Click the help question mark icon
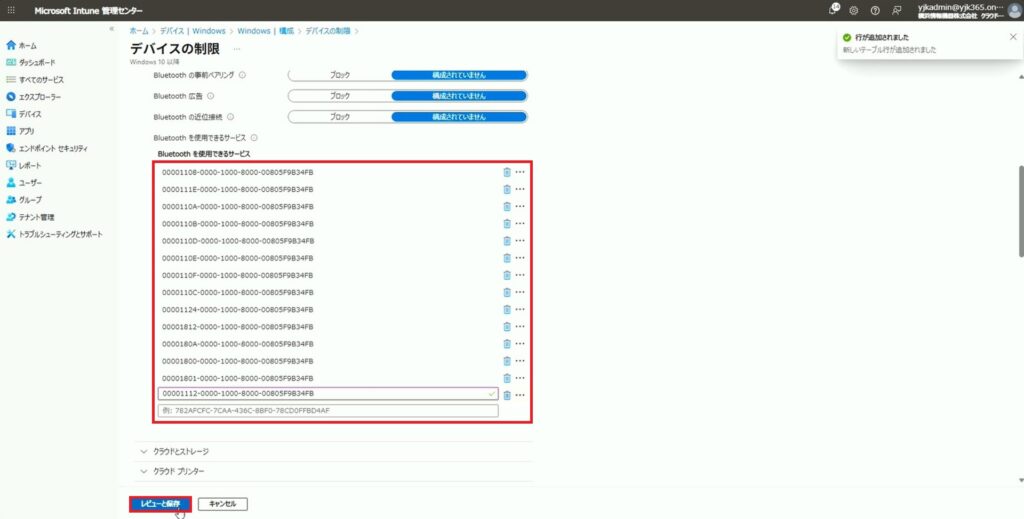The width and height of the screenshot is (1024, 519). pyautogui.click(x=875, y=10)
